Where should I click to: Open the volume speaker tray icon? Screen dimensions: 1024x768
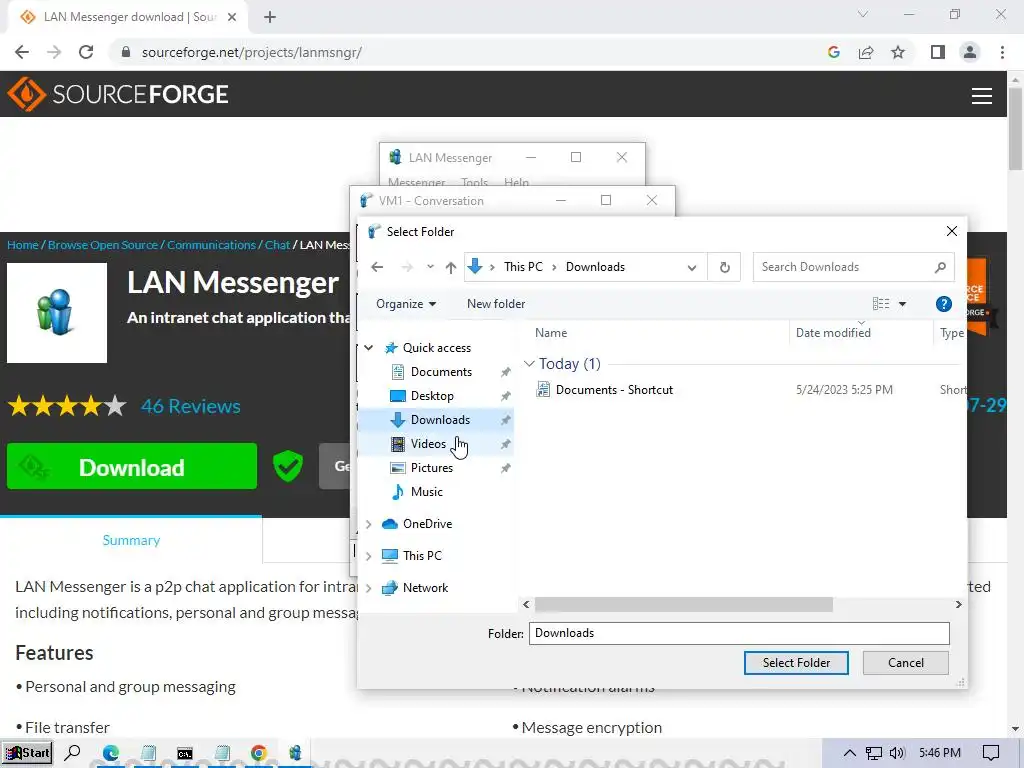[x=897, y=753]
